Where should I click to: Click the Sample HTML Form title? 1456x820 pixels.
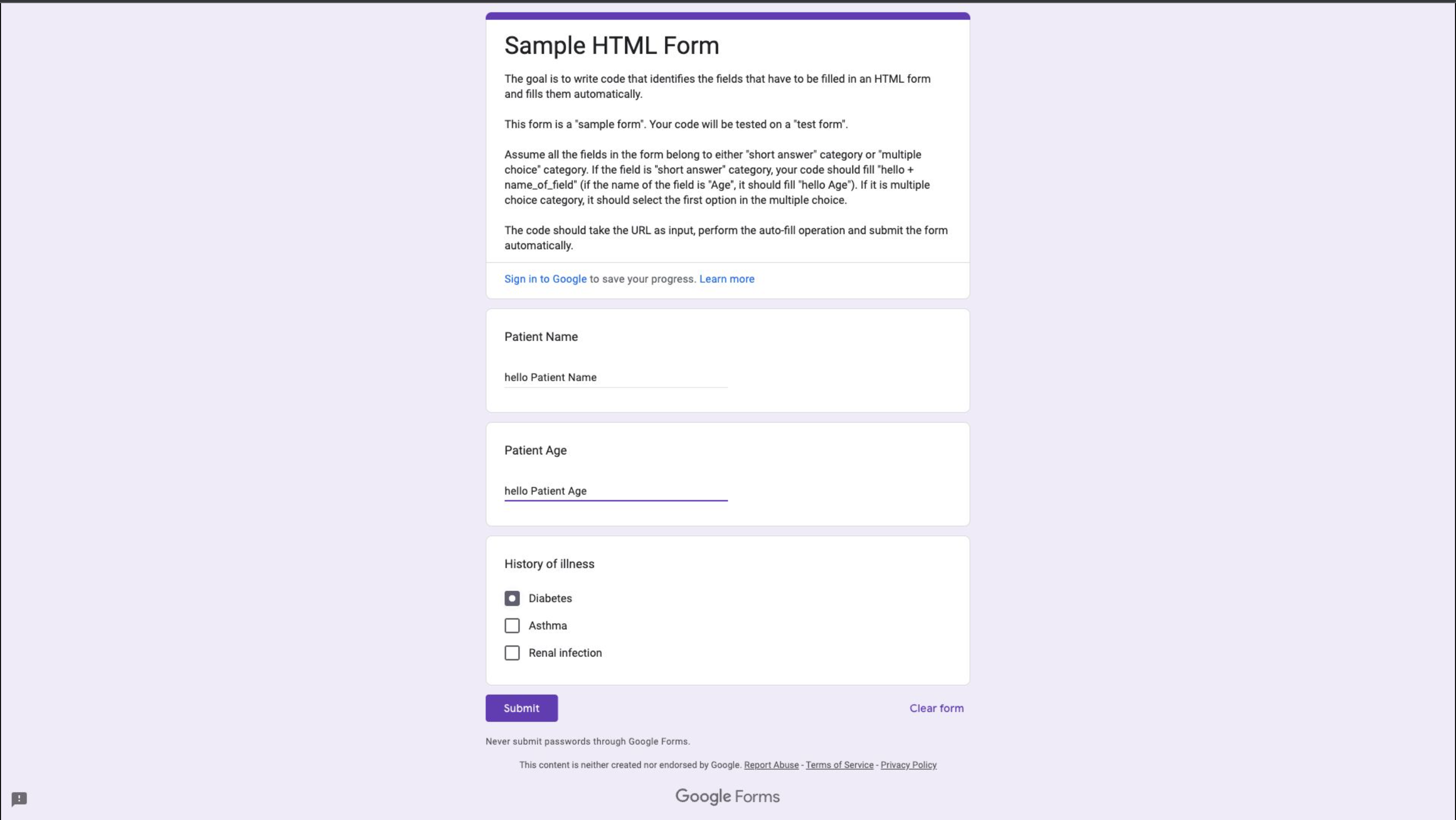pos(612,45)
